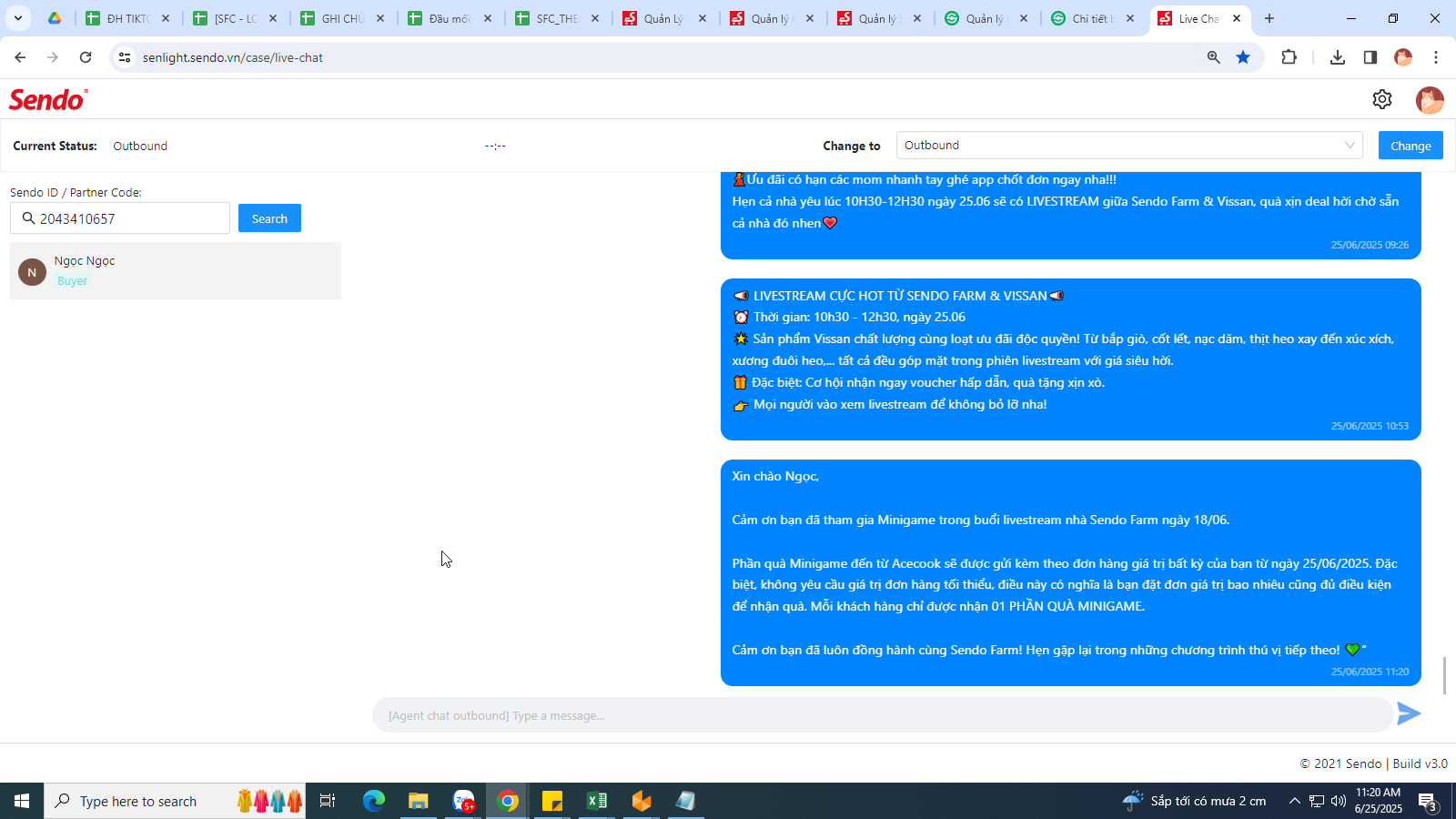Open the tab search dropdown arrow
This screenshot has height=819, width=1456.
click(18, 18)
